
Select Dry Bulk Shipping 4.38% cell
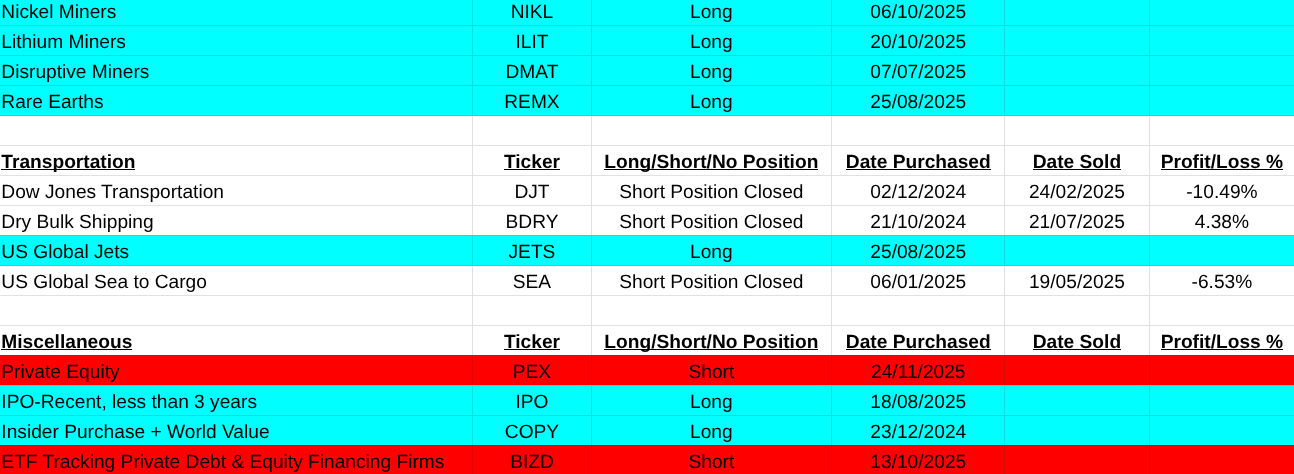pos(1221,222)
